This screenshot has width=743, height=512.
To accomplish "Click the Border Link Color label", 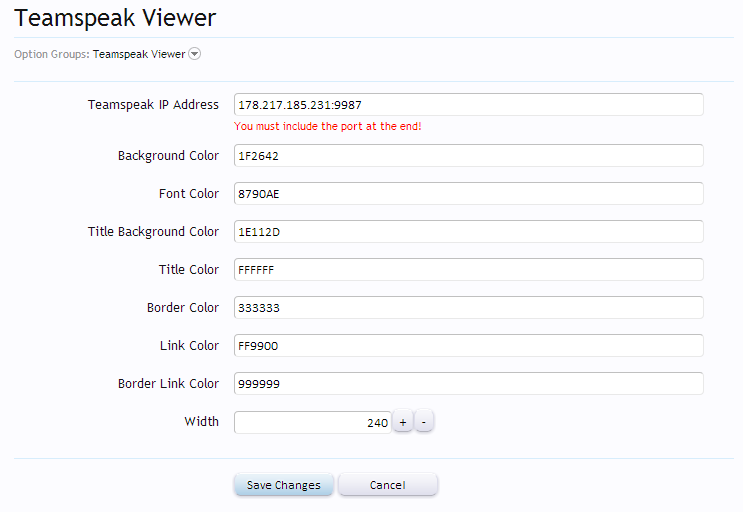I will point(168,384).
